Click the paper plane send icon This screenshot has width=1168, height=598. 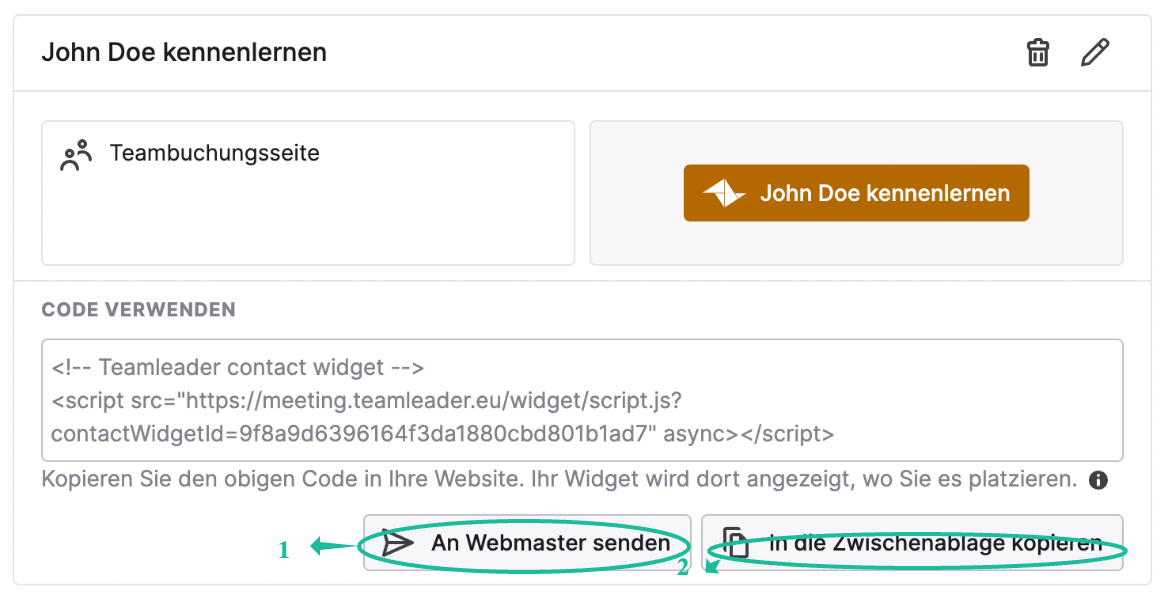pos(397,543)
